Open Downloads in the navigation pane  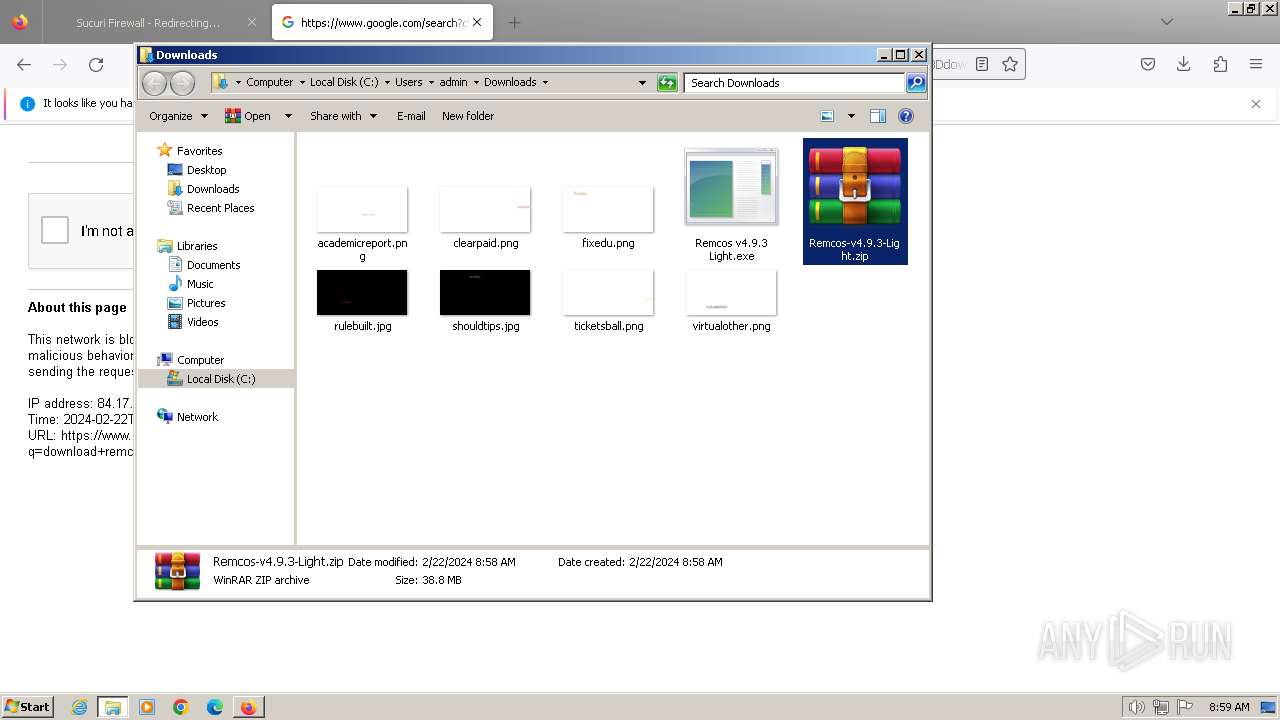point(213,189)
